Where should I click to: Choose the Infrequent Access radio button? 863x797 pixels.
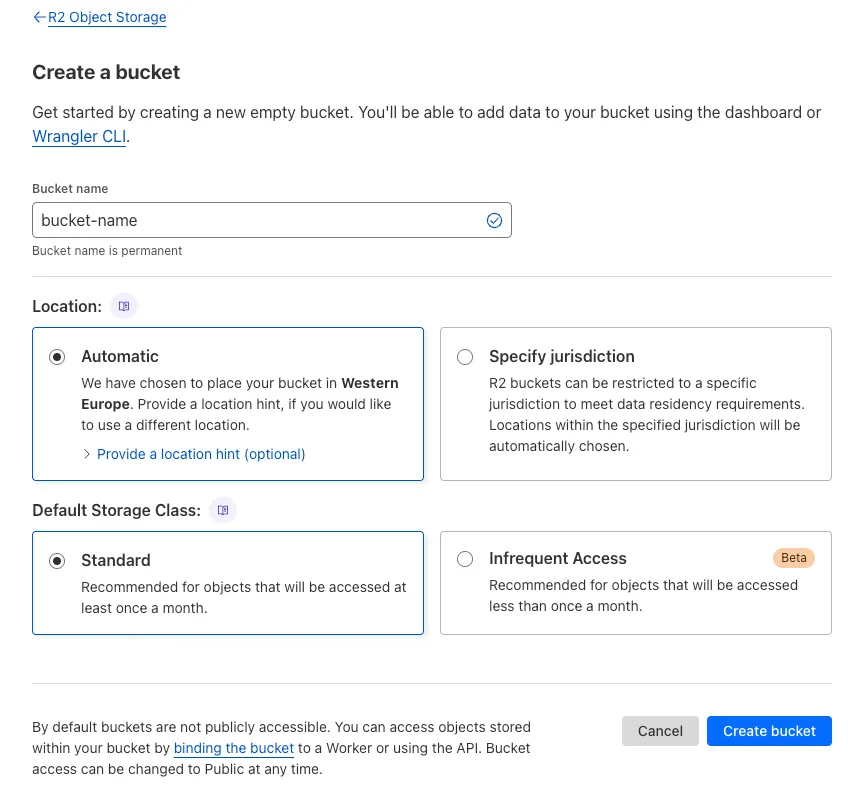pyautogui.click(x=465, y=560)
